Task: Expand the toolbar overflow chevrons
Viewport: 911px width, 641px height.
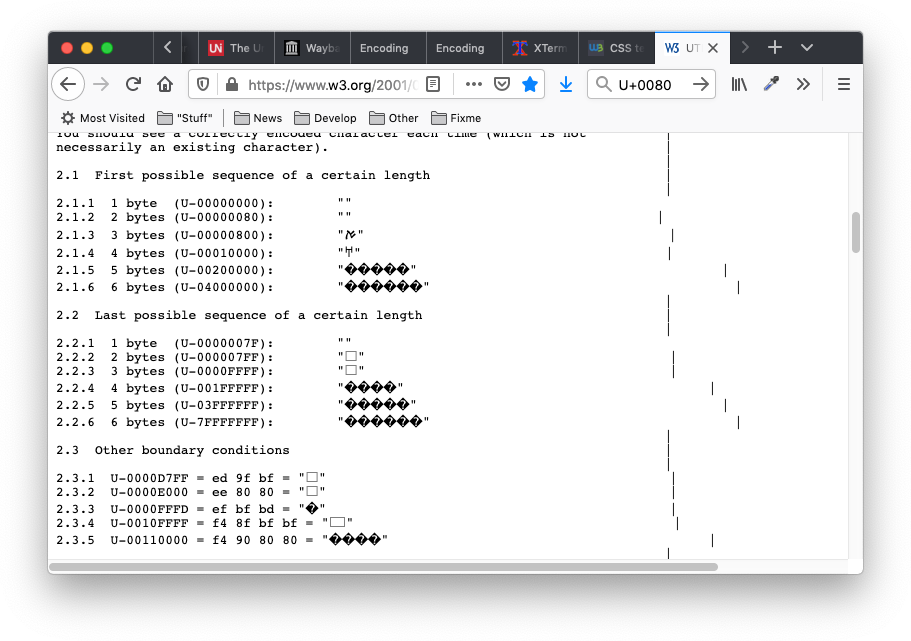Action: tap(803, 85)
